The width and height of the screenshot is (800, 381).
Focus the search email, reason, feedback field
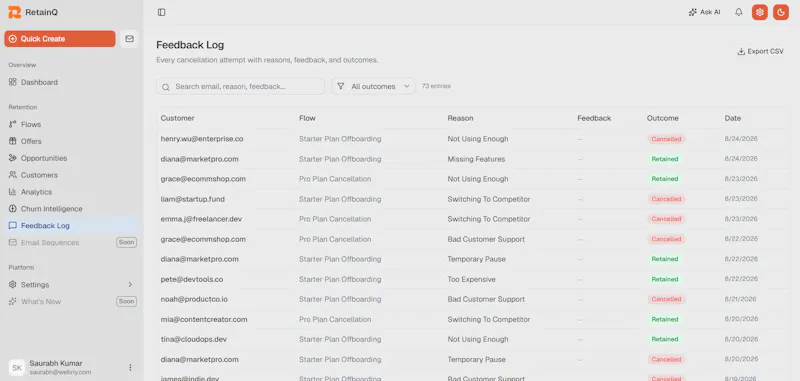tap(240, 86)
